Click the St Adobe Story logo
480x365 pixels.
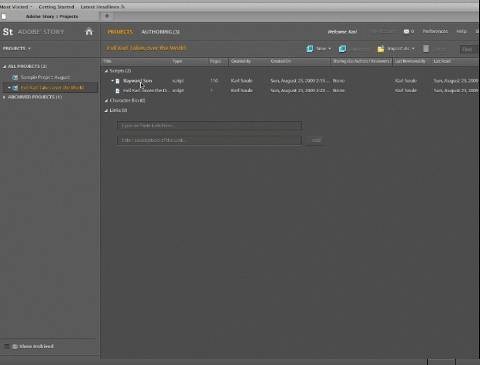(33, 32)
